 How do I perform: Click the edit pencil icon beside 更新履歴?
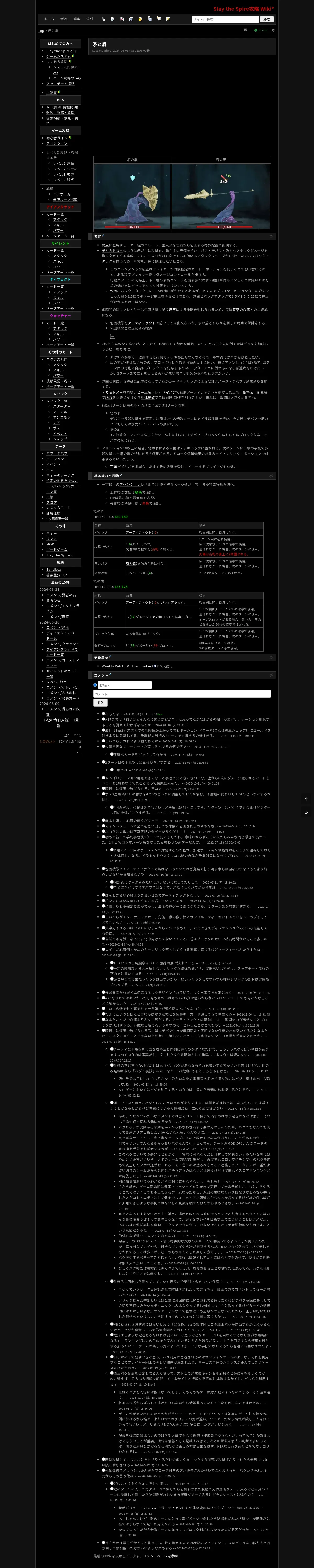110,657
